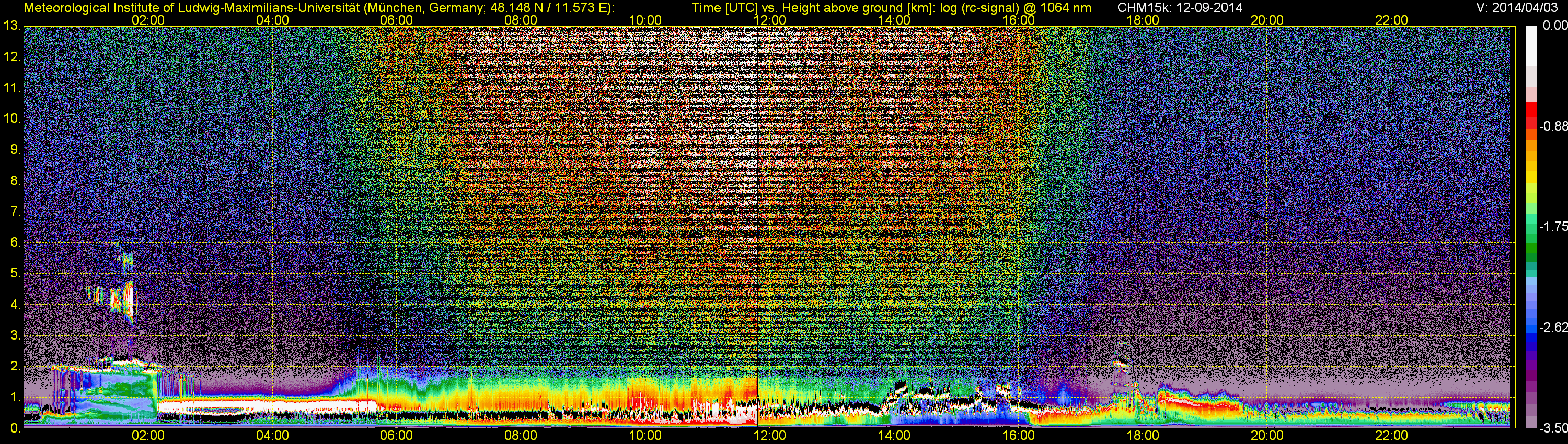1568x444 pixels.
Task: Click the 02:00 label on the upper time axis
Action: 148,20
